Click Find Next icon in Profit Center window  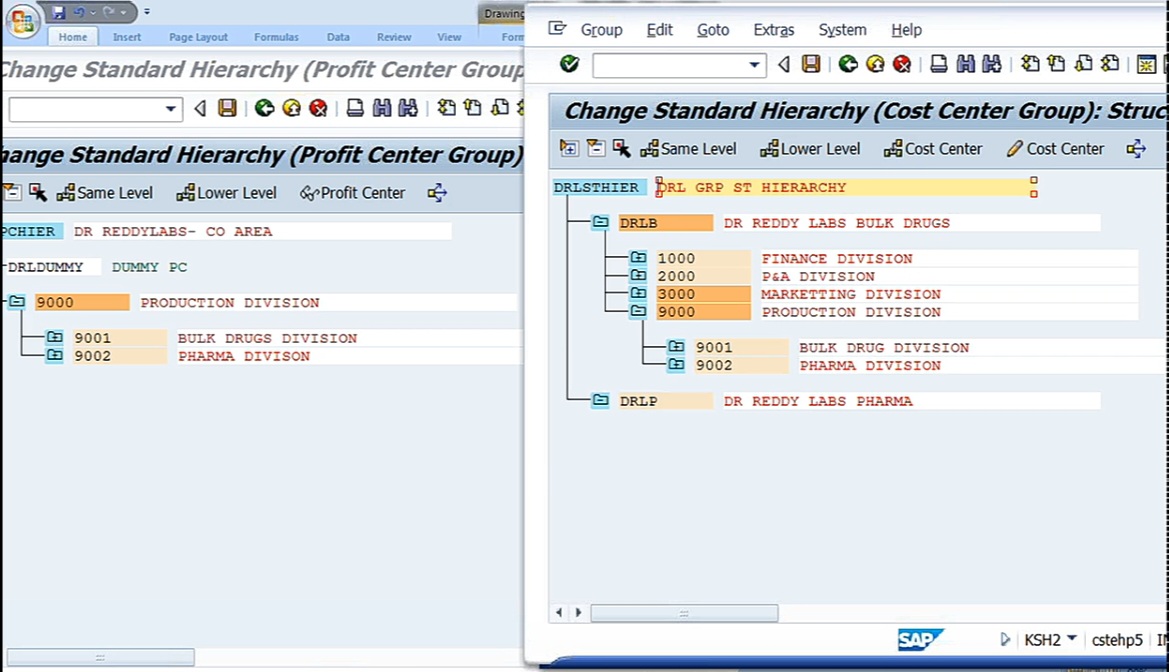tap(408, 108)
